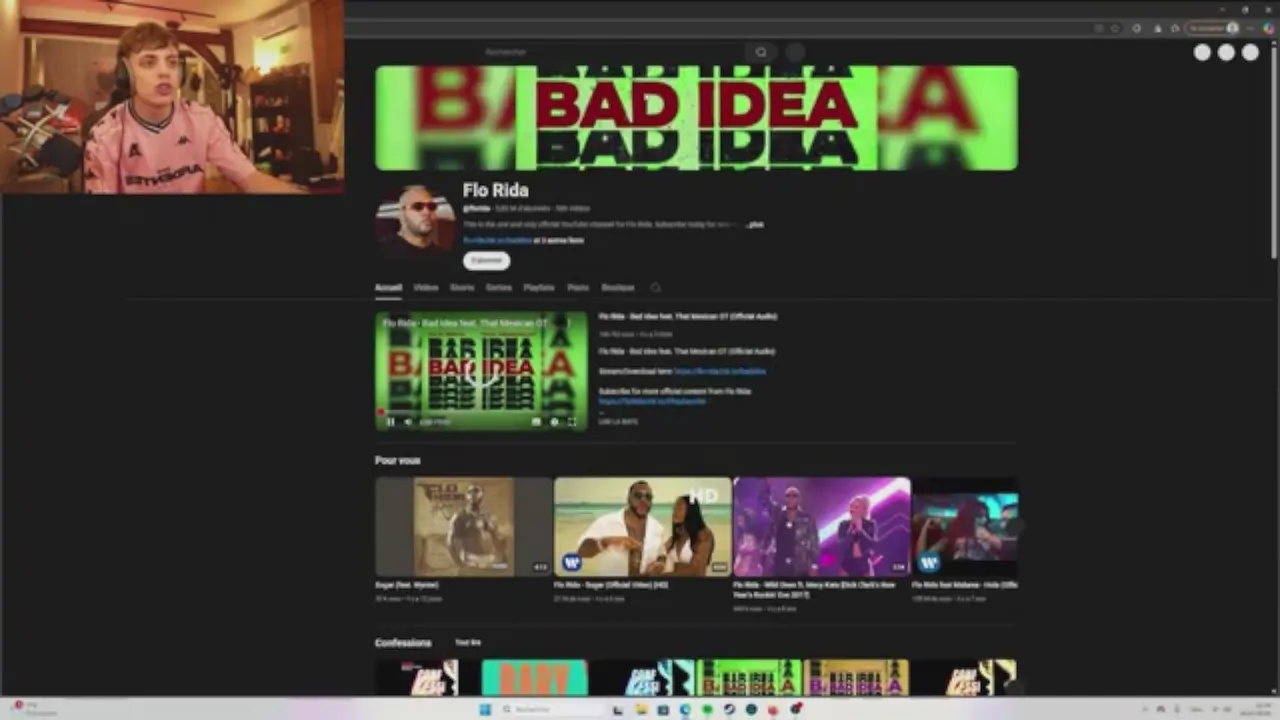The height and width of the screenshot is (720, 1280).
Task: Click LIRE LA SUITE under featured video
Action: click(x=618, y=422)
